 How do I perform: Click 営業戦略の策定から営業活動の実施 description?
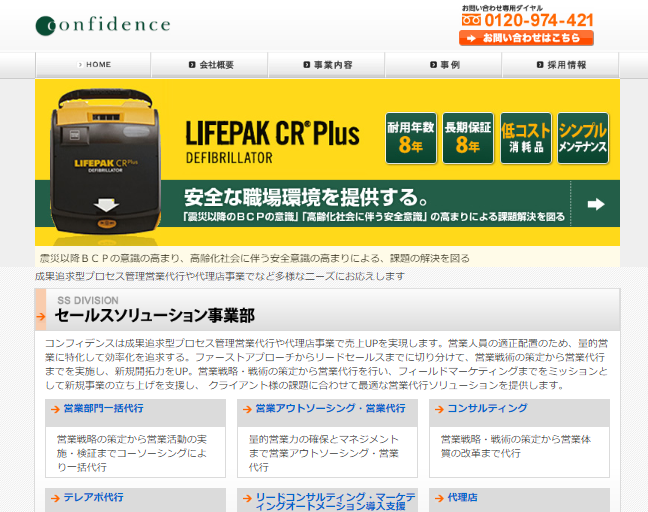(132, 453)
